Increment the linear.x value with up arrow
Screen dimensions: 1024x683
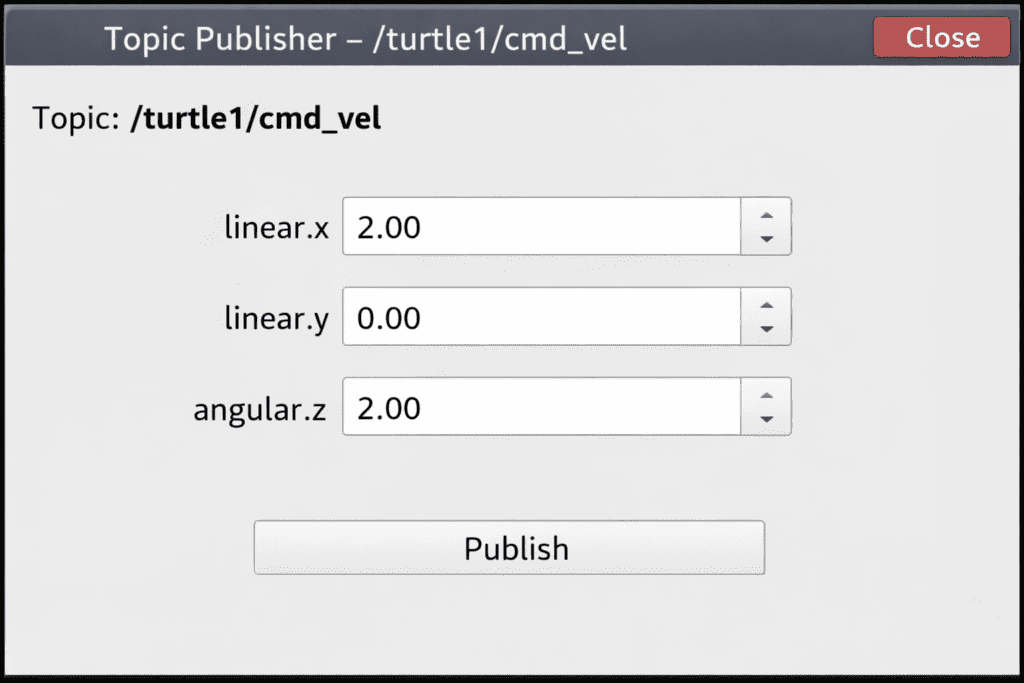(766, 214)
